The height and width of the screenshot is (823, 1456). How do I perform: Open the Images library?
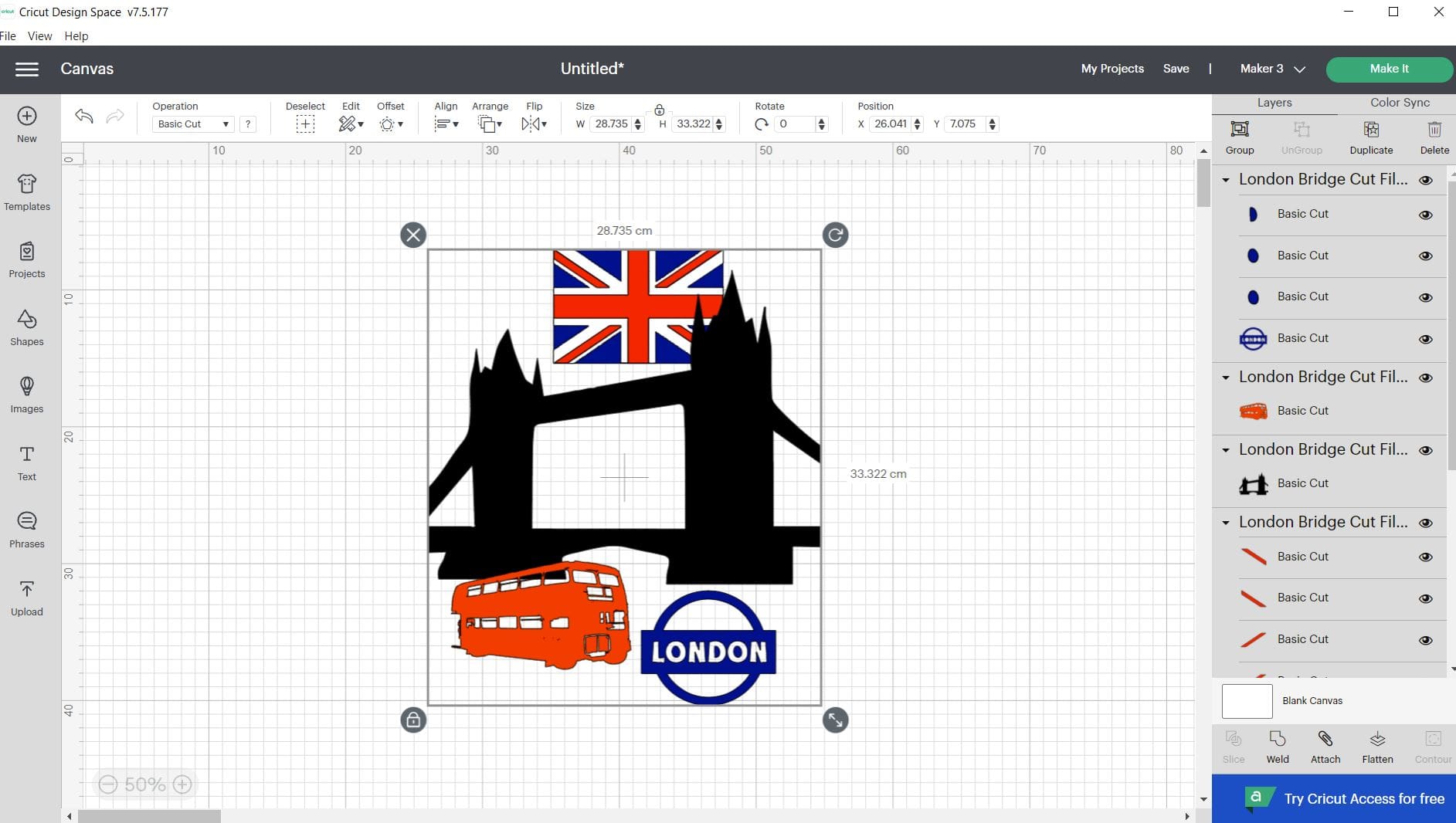27,395
